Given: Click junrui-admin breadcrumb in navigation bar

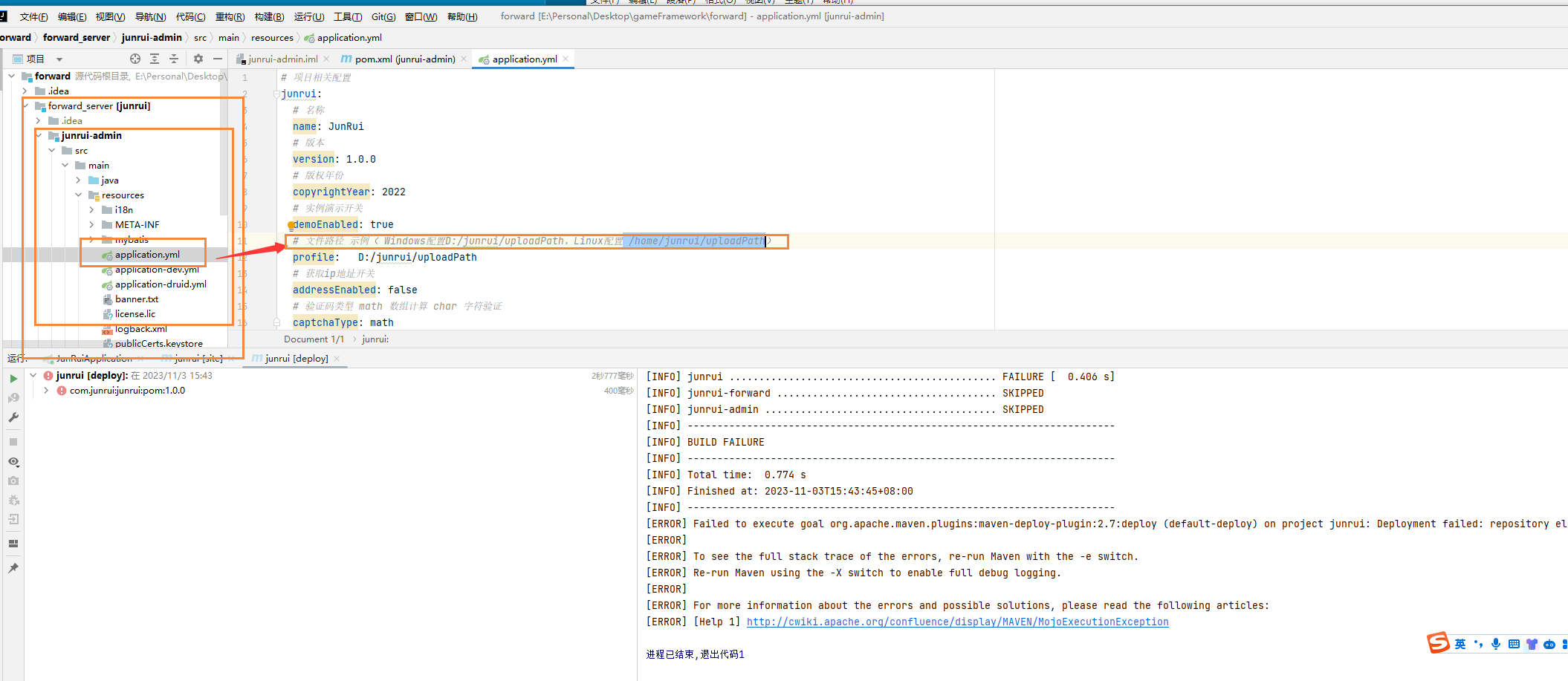Looking at the screenshot, I should 152,37.
